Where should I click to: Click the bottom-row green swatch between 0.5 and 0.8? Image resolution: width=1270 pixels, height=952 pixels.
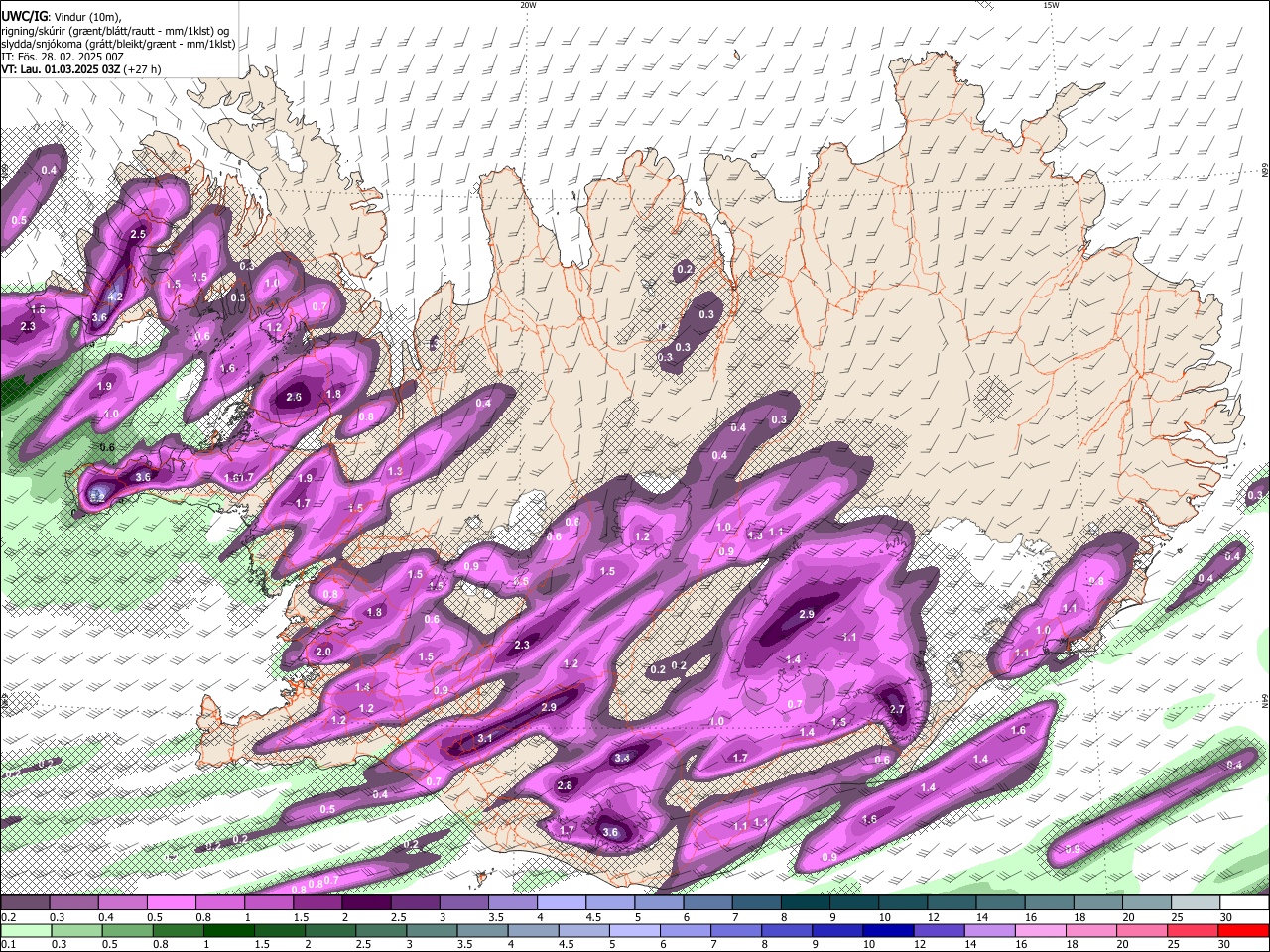[129, 931]
